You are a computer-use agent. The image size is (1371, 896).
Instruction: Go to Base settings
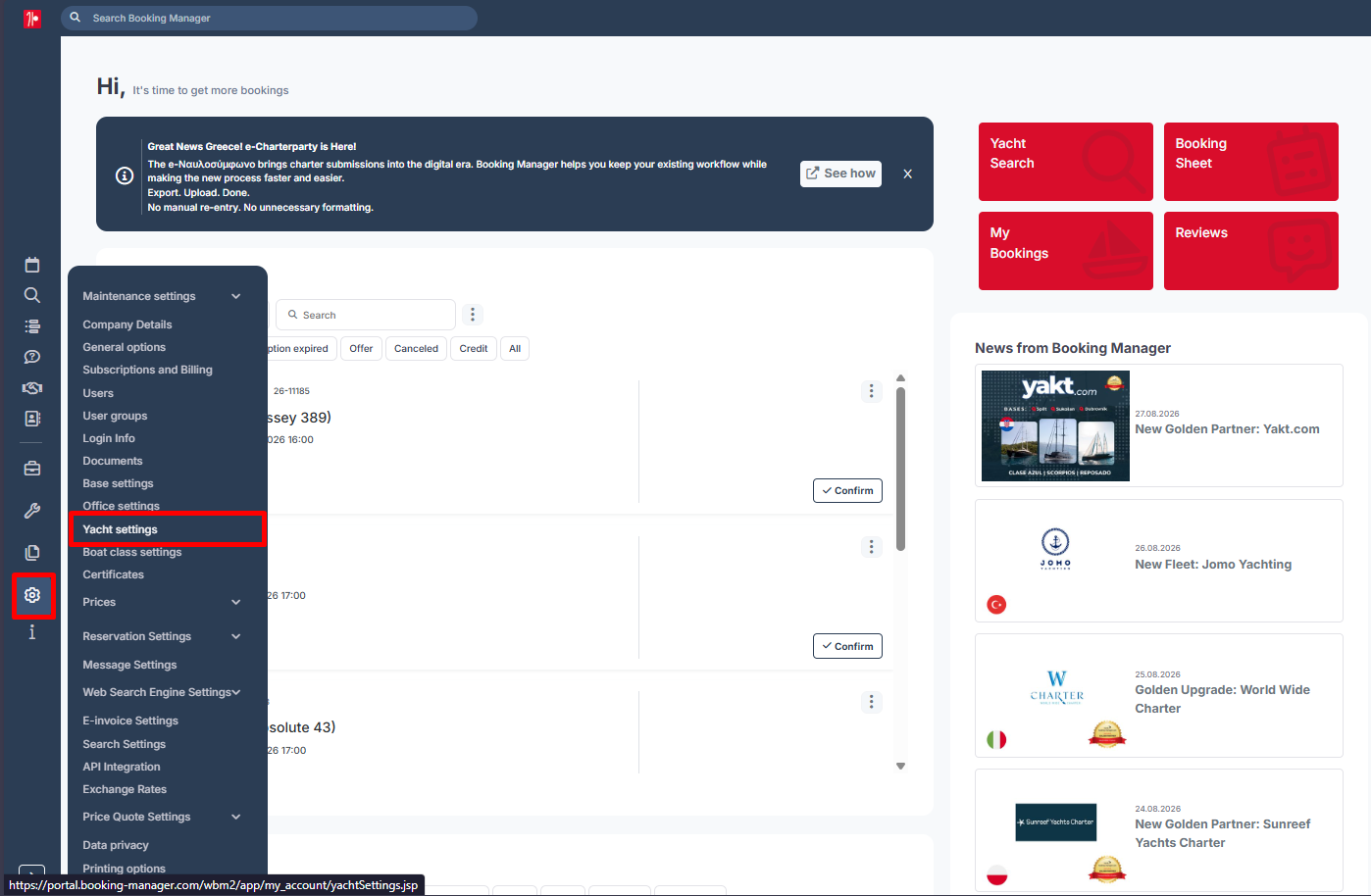click(118, 483)
